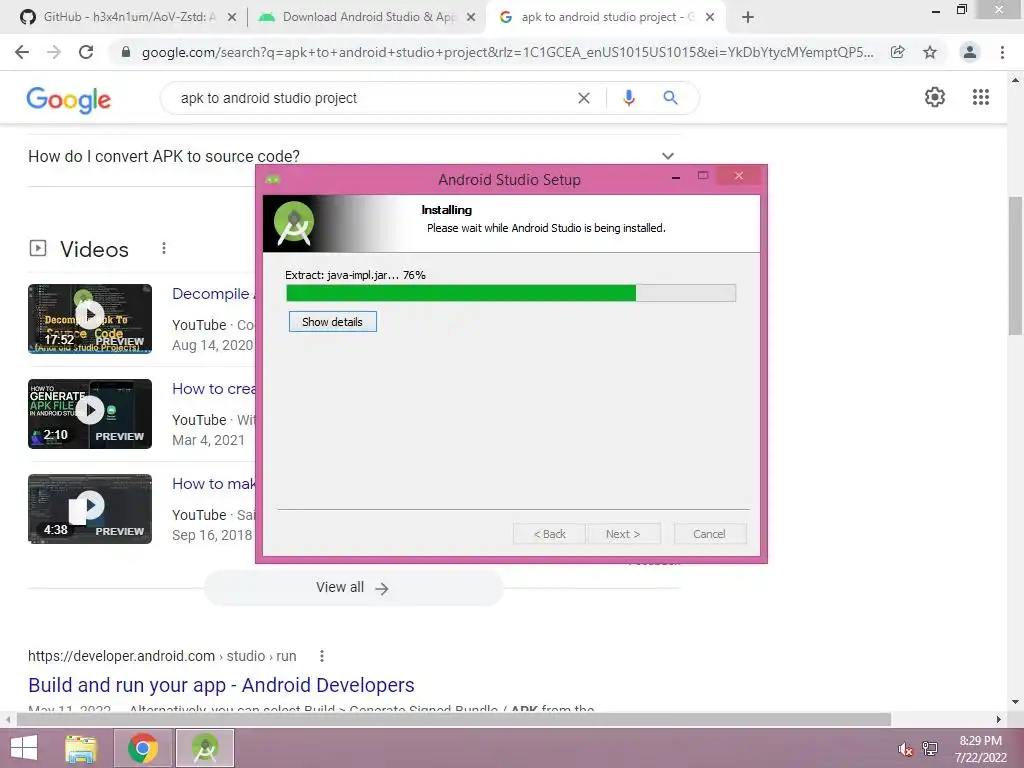1024x768 pixels.
Task: Click the disabled Back button in Setup
Action: click(x=549, y=534)
